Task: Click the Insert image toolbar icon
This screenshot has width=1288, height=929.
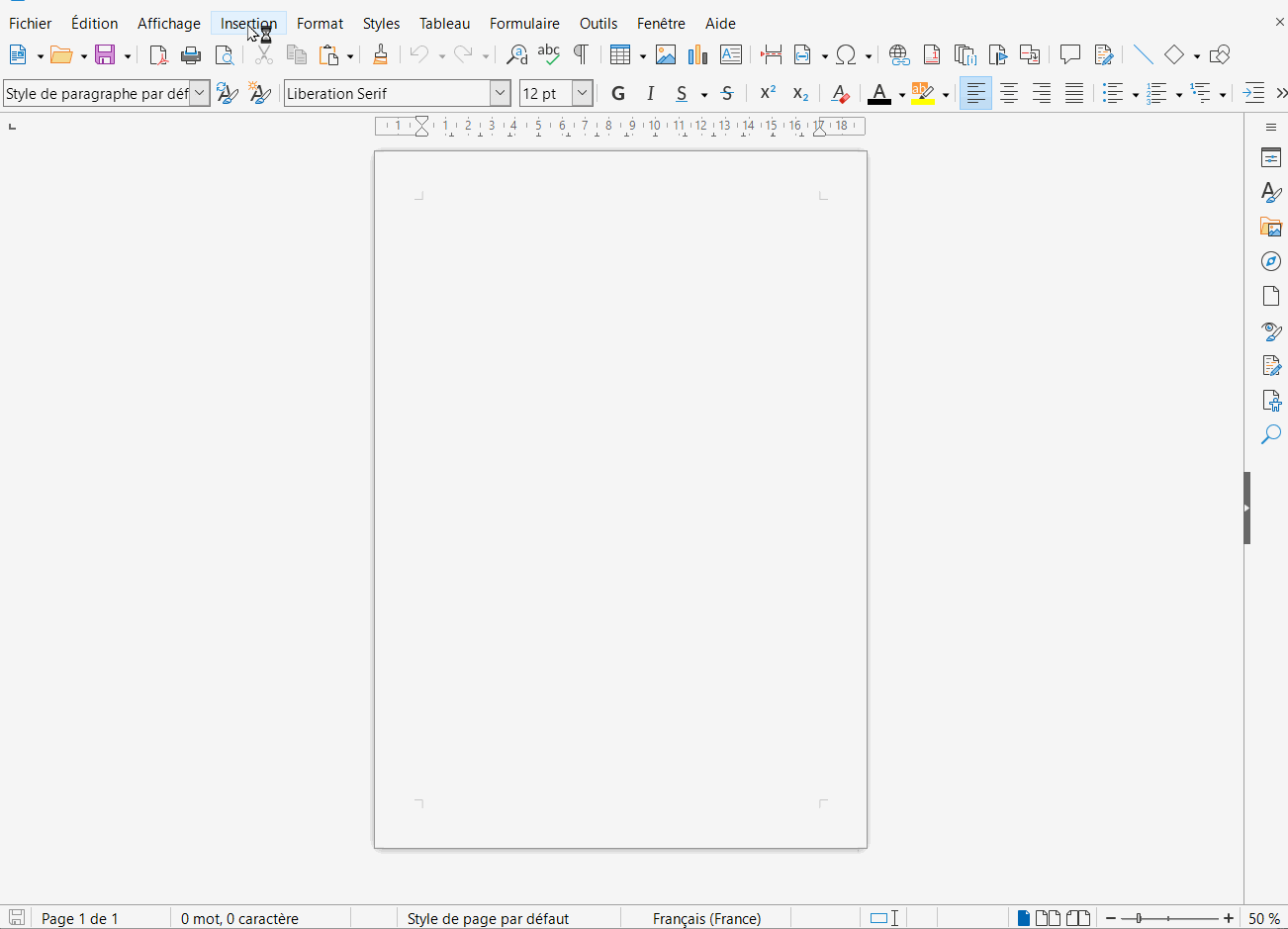Action: [666, 55]
